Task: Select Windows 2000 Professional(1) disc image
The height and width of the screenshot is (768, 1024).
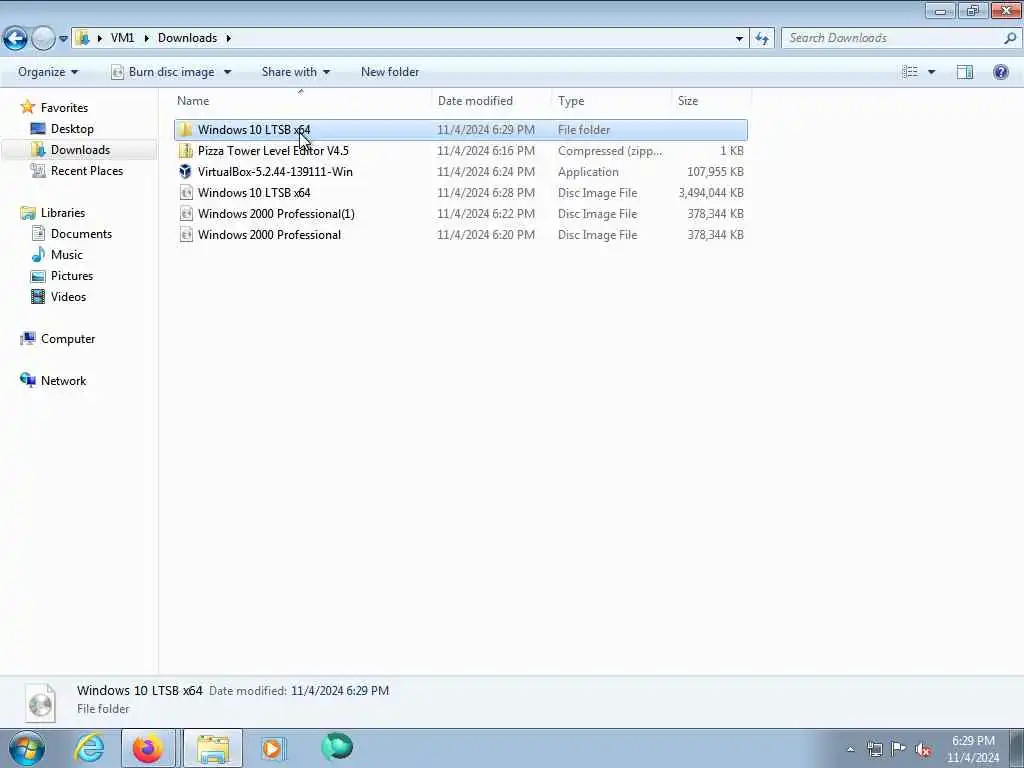Action: click(460, 214)
